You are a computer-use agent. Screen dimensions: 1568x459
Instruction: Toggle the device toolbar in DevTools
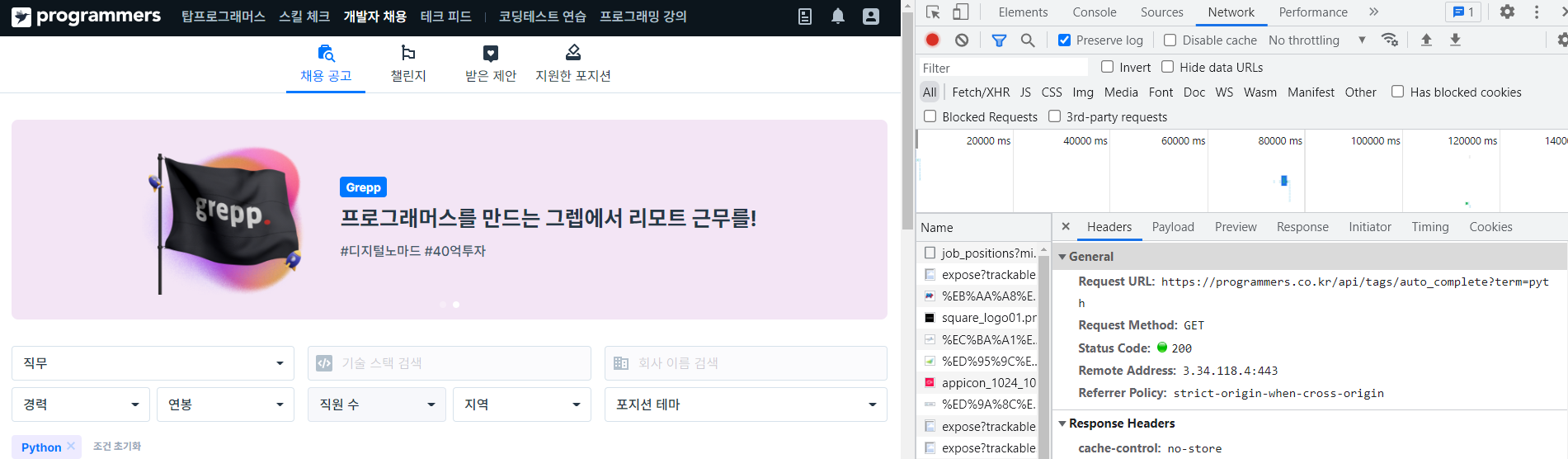point(961,12)
